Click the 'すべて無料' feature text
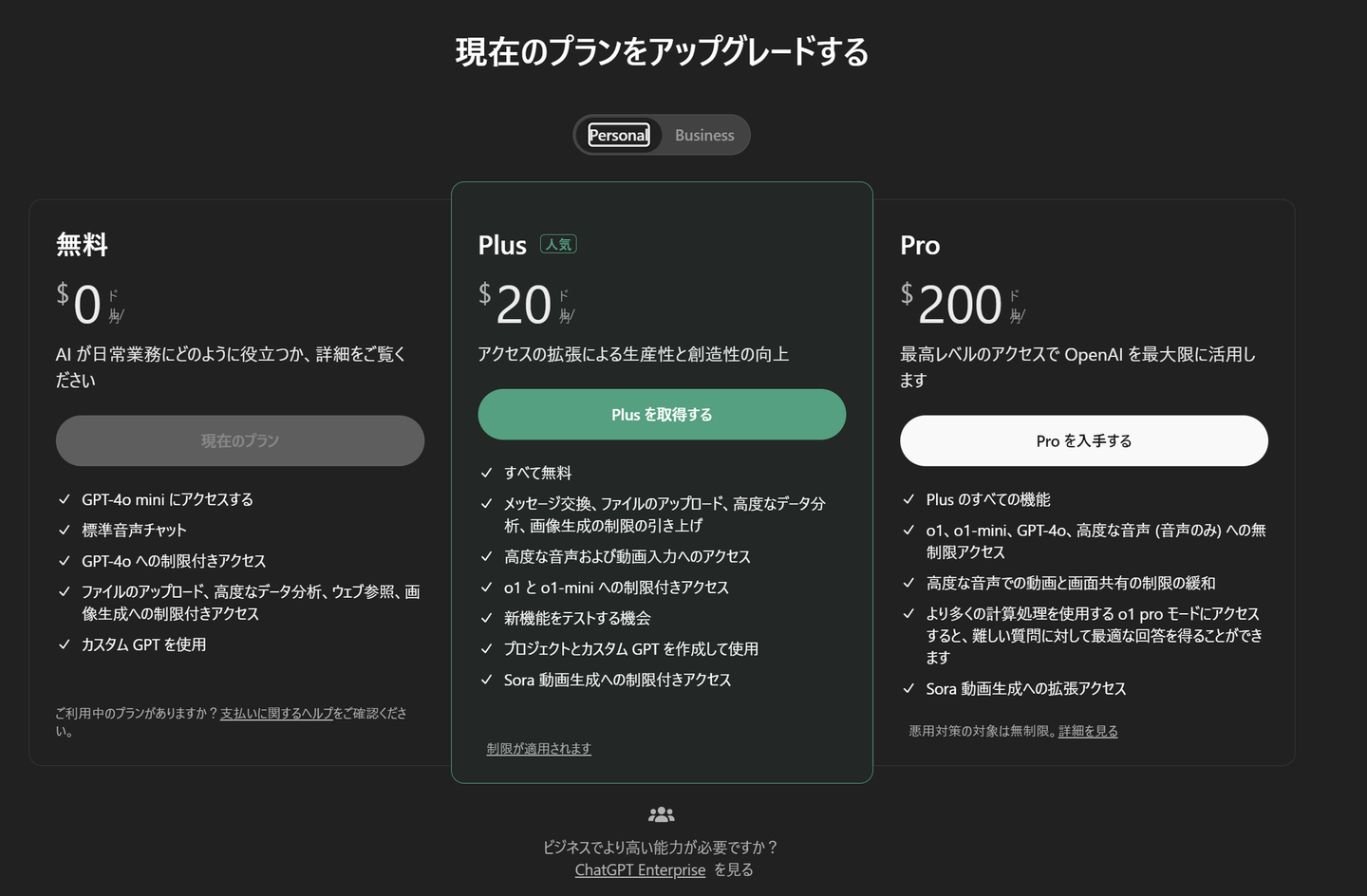This screenshot has width=1367, height=896. tap(537, 473)
